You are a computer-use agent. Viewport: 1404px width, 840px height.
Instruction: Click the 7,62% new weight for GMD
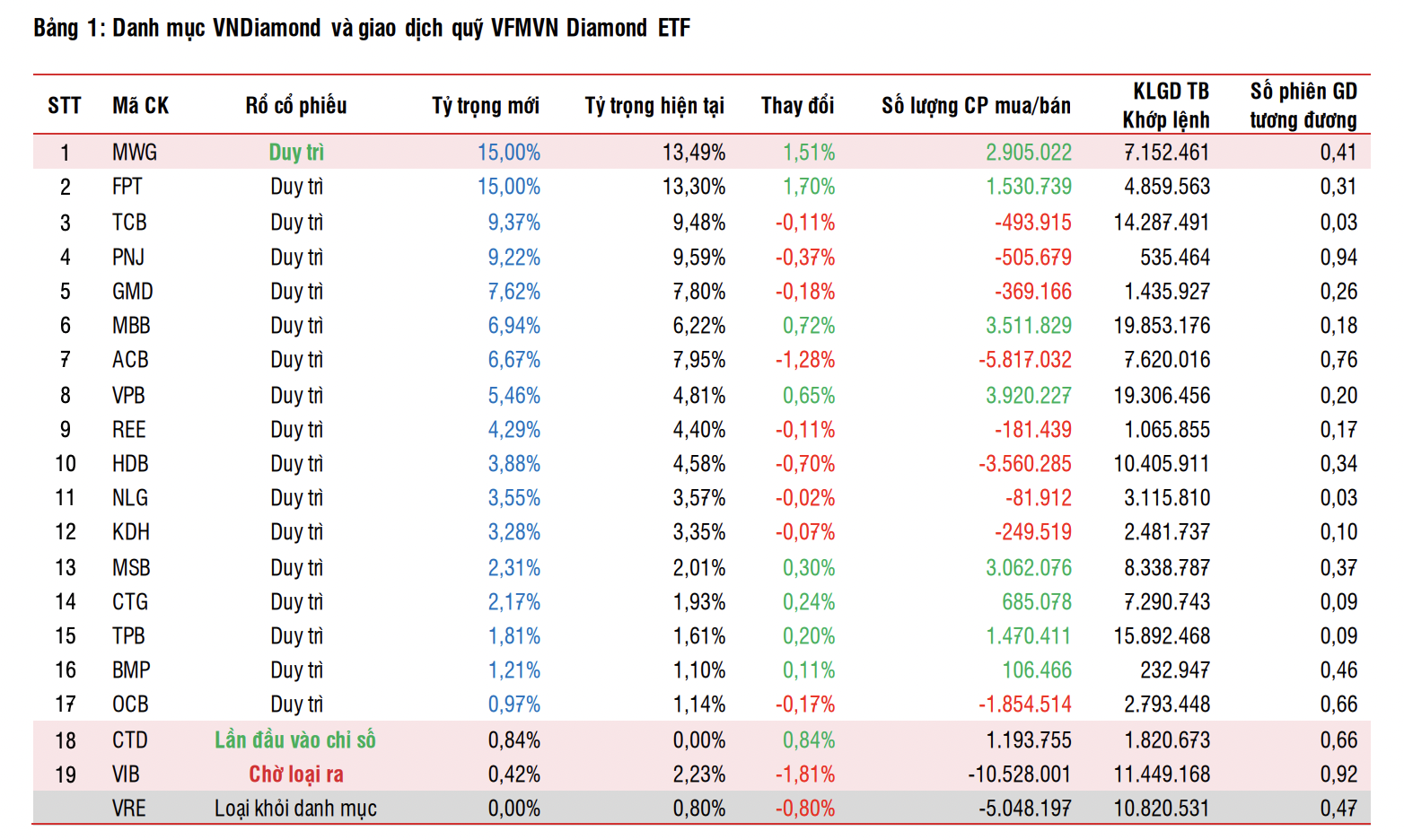coord(514,292)
